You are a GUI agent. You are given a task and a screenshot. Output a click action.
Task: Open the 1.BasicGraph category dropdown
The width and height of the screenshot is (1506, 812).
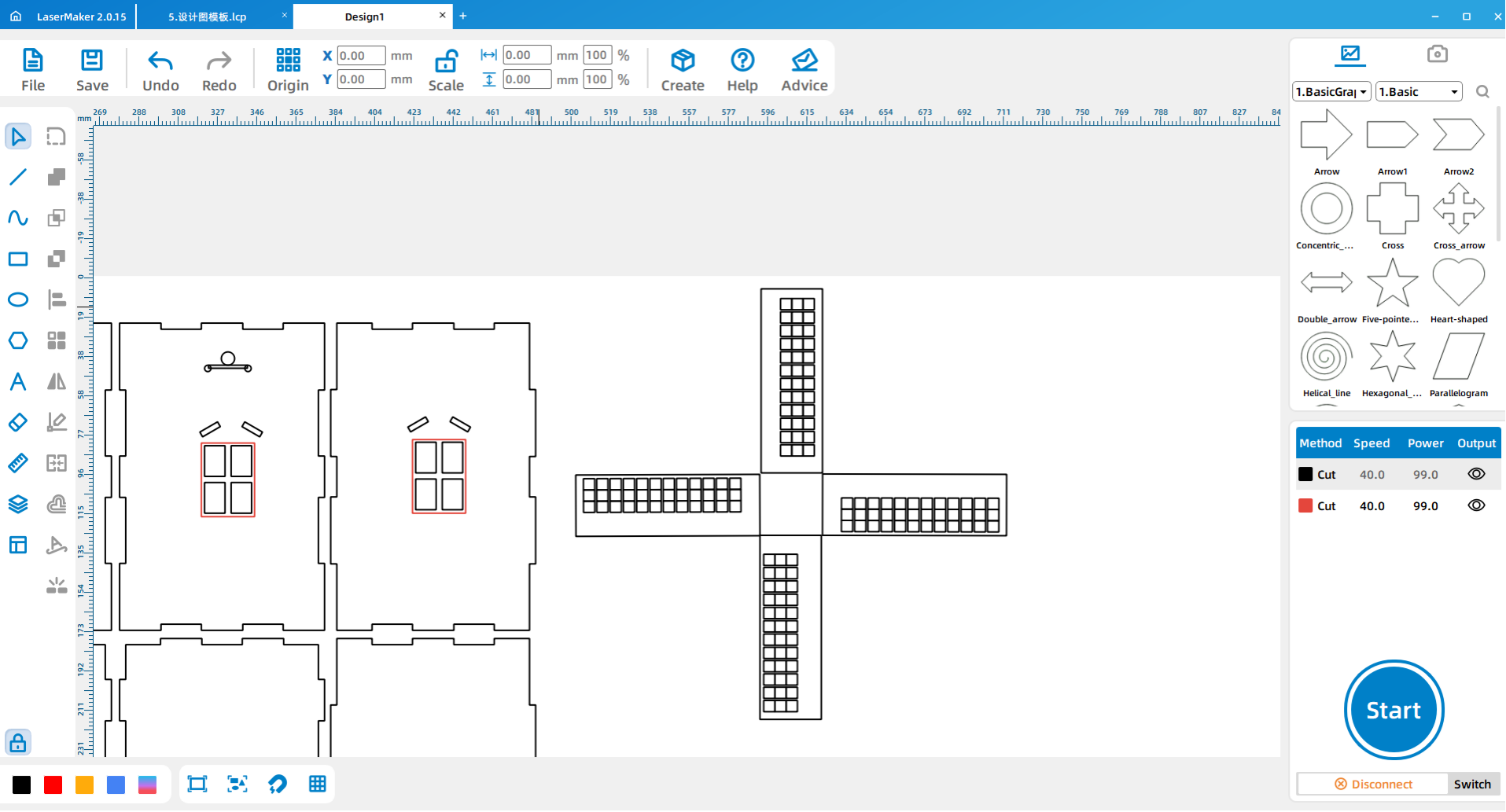[x=1331, y=92]
